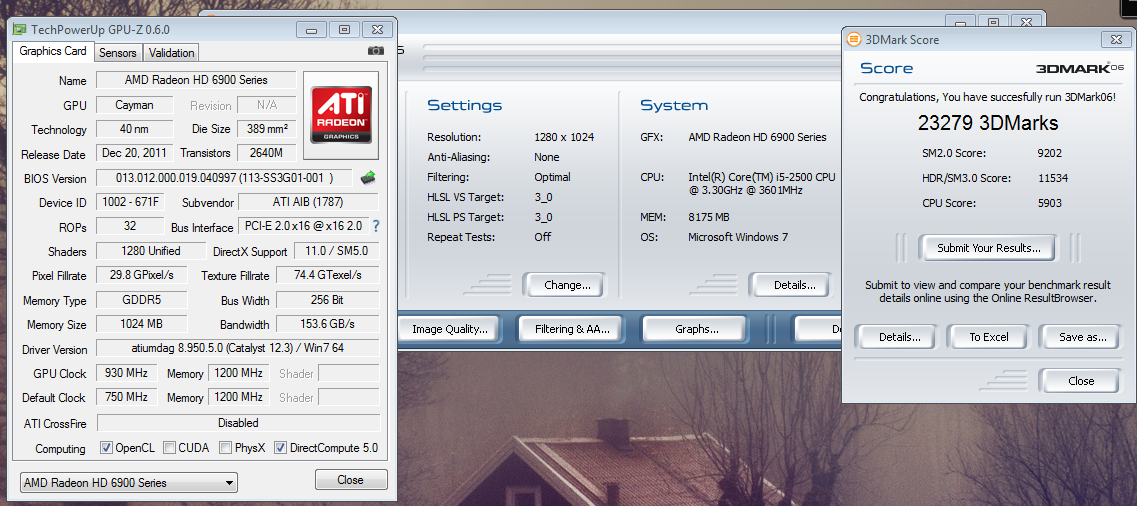Click the ATI CrossFire Disabled field
The height and width of the screenshot is (506, 1137).
click(x=238, y=423)
